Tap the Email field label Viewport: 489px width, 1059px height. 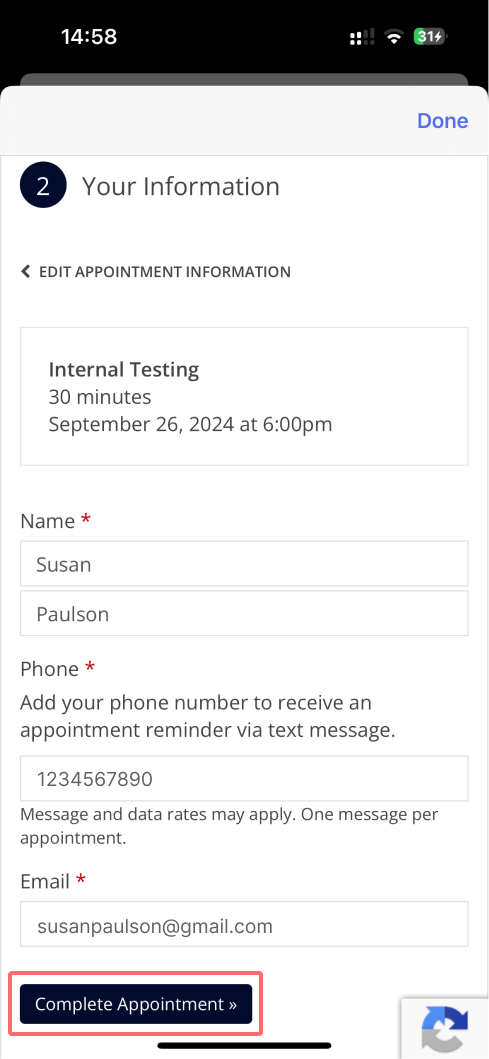coord(45,881)
